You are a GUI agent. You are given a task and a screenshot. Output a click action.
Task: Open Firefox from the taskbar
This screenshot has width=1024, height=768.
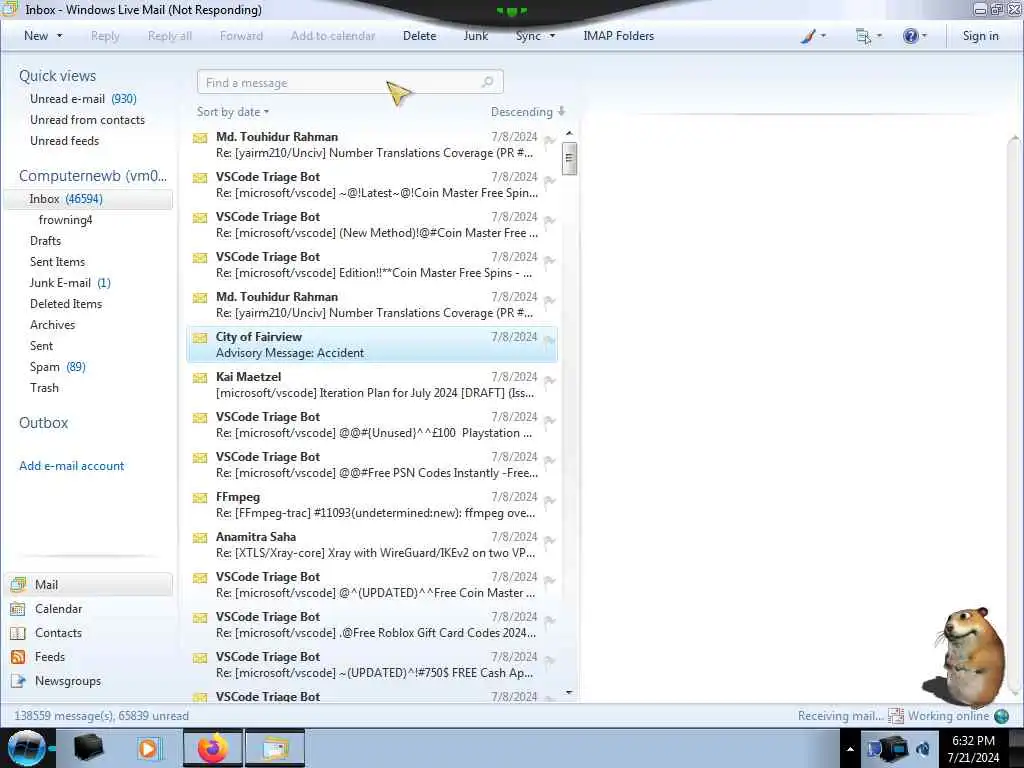point(213,748)
